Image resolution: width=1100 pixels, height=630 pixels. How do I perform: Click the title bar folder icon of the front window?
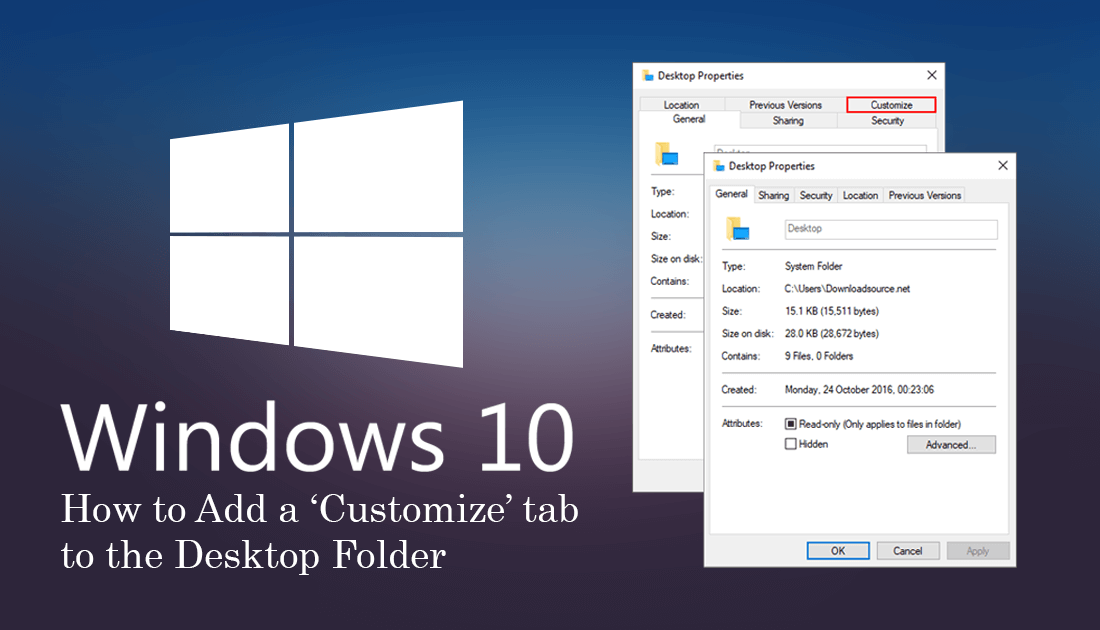718,166
